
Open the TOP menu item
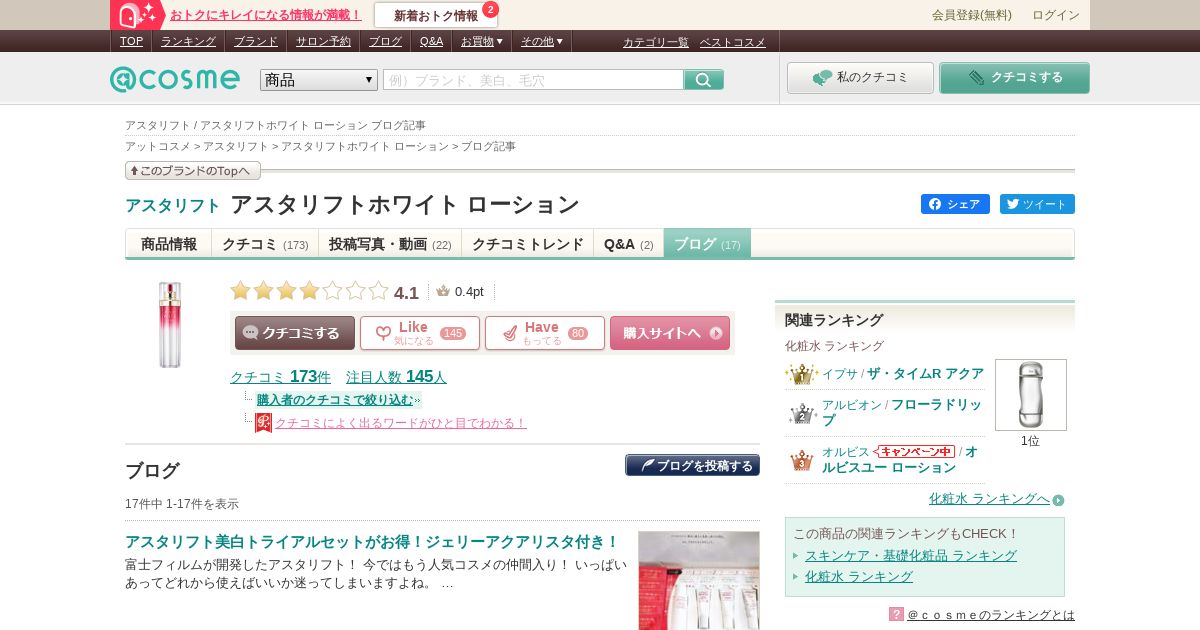(131, 41)
